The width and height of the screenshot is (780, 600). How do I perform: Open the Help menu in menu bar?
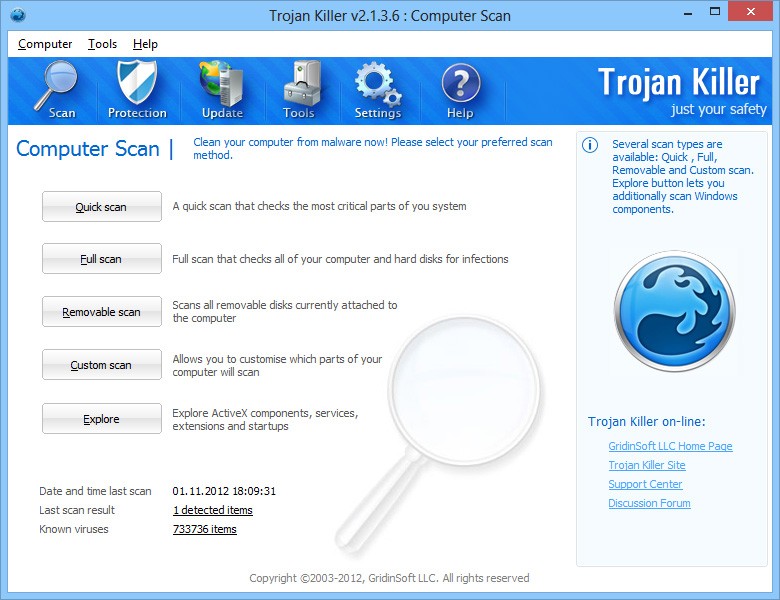pos(145,44)
